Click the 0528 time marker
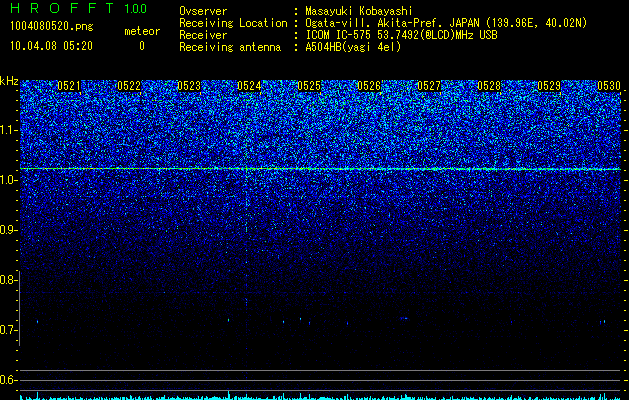629x400 pixels. [x=489, y=86]
